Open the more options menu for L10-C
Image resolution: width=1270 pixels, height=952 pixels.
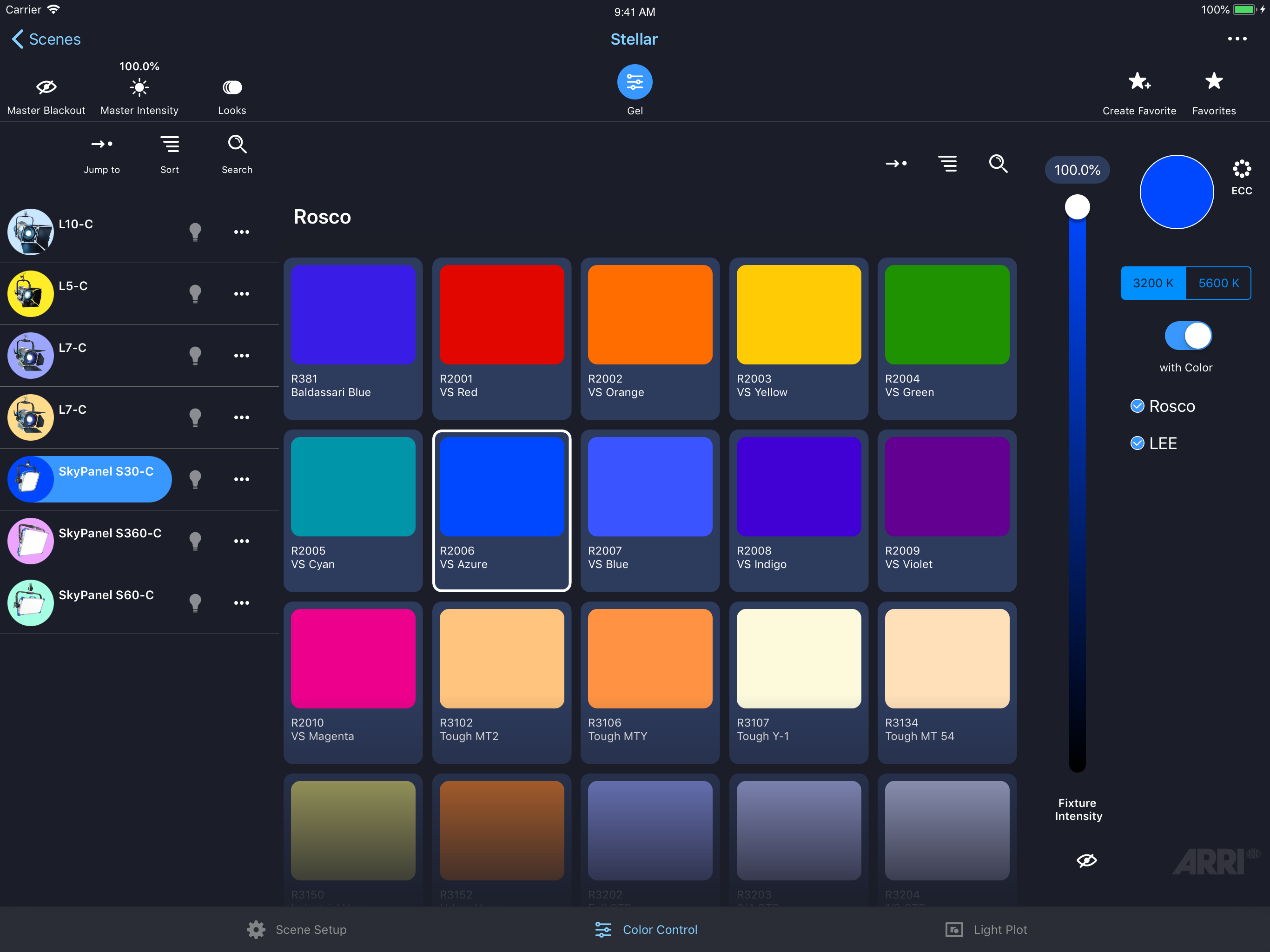tap(242, 232)
